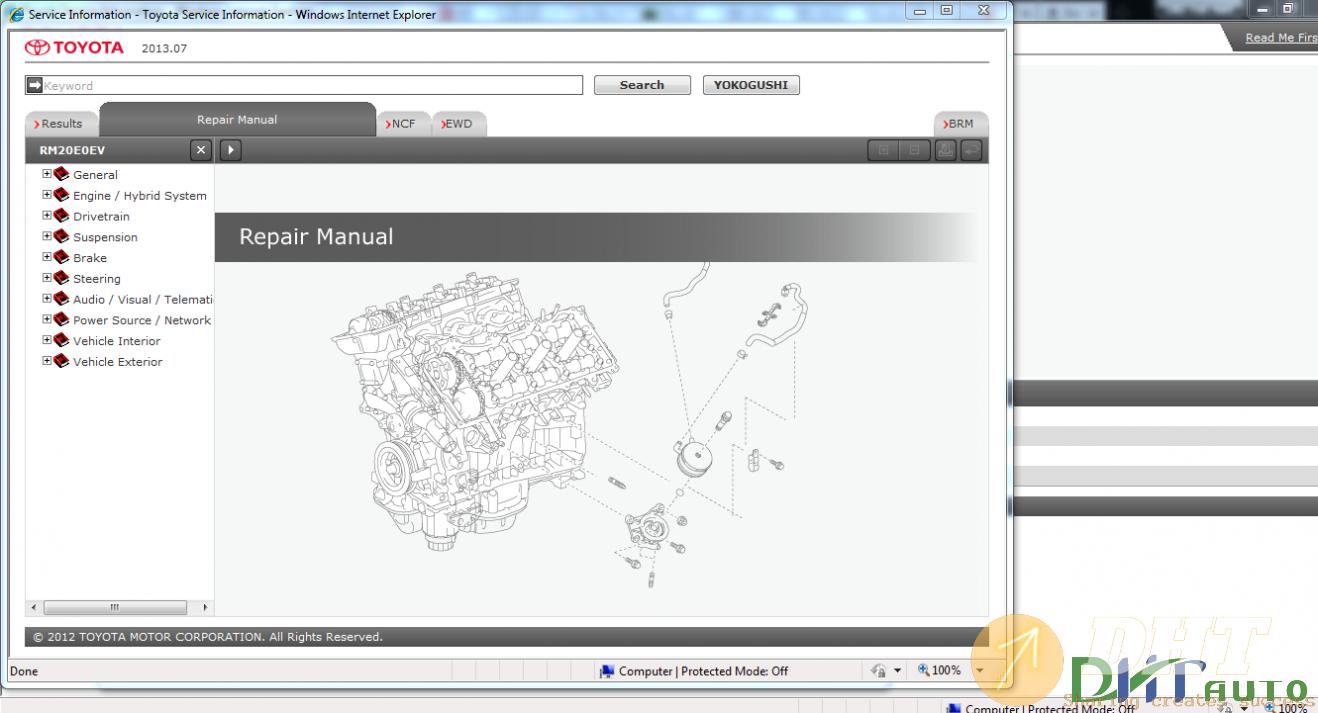Expand the Brake tree node
The width and height of the screenshot is (1318, 713).
point(46,257)
